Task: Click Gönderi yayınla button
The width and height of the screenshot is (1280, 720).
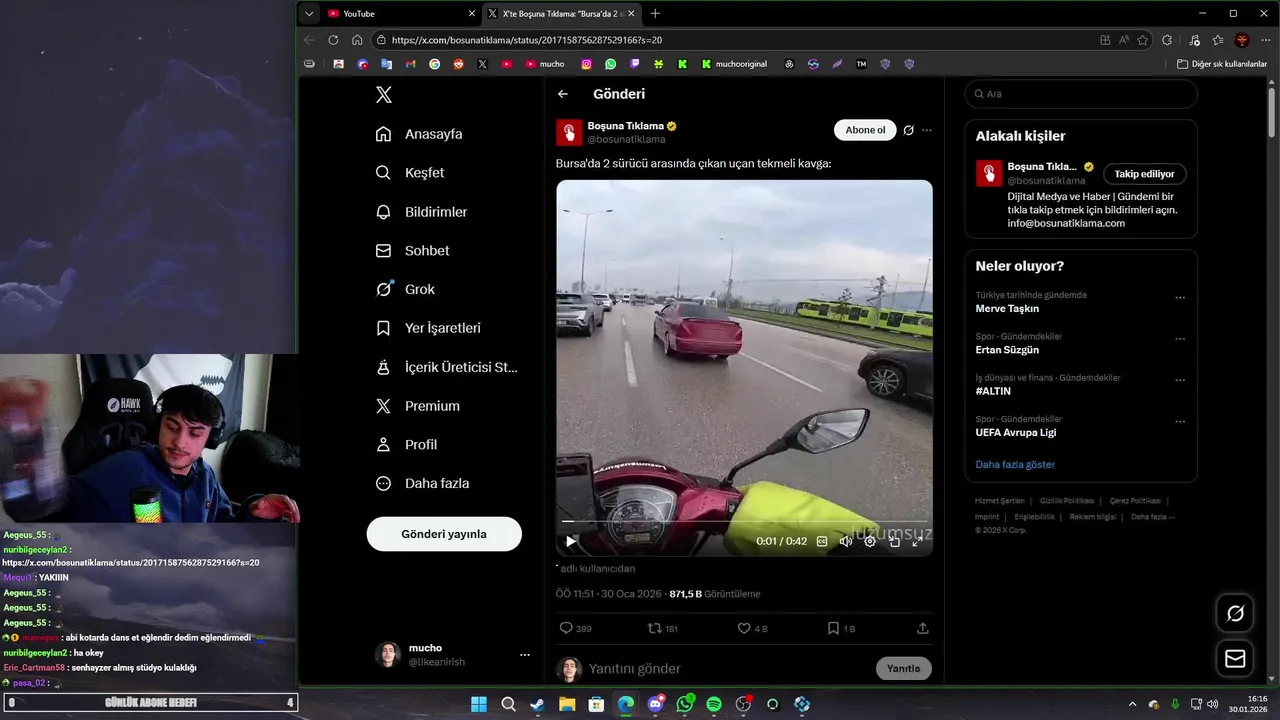Action: [444, 534]
